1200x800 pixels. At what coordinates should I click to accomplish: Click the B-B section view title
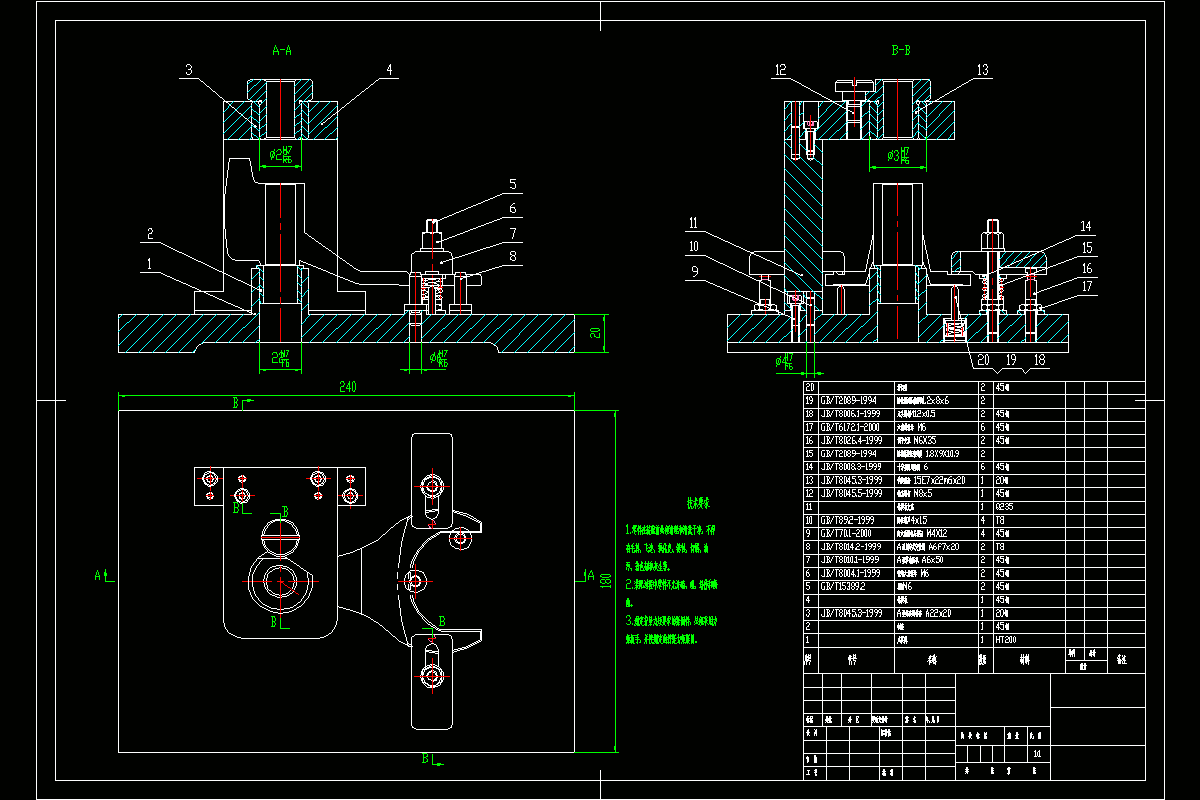[x=900, y=49]
